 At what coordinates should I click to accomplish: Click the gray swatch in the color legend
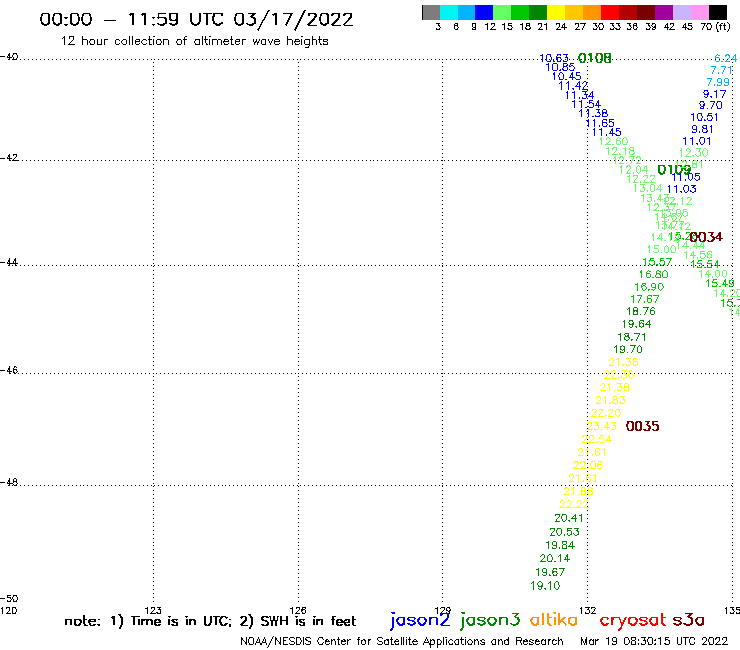[431, 12]
